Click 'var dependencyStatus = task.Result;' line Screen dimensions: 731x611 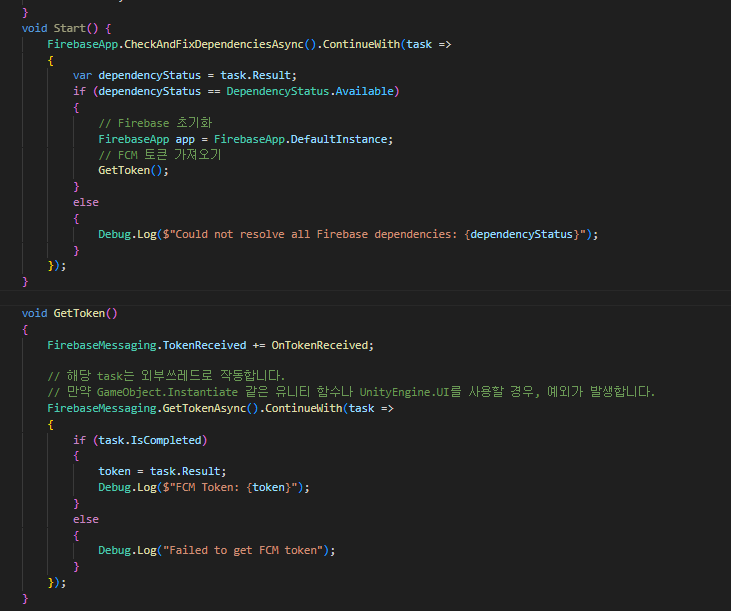pyautogui.click(x=185, y=76)
